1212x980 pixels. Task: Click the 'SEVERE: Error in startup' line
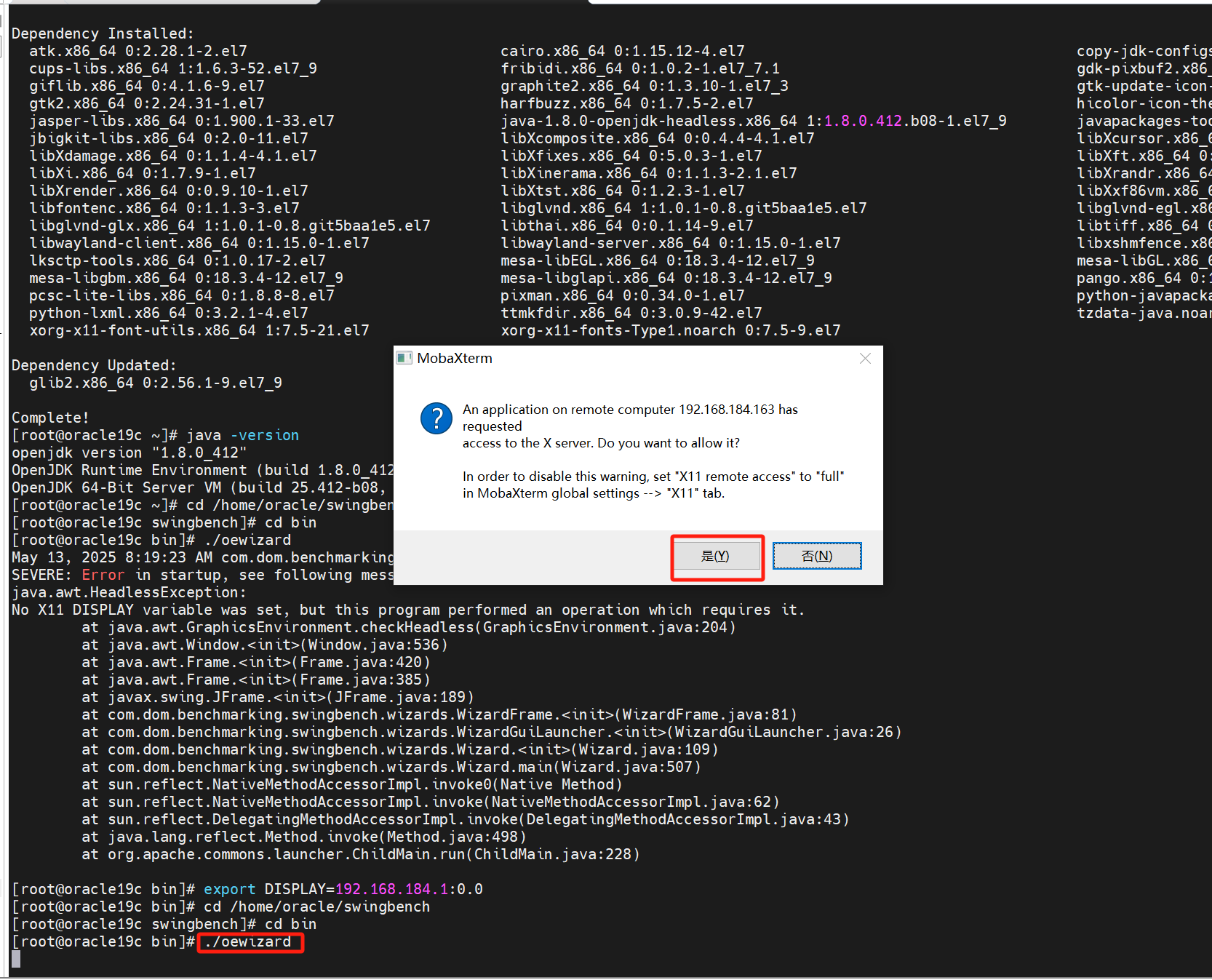[202, 575]
